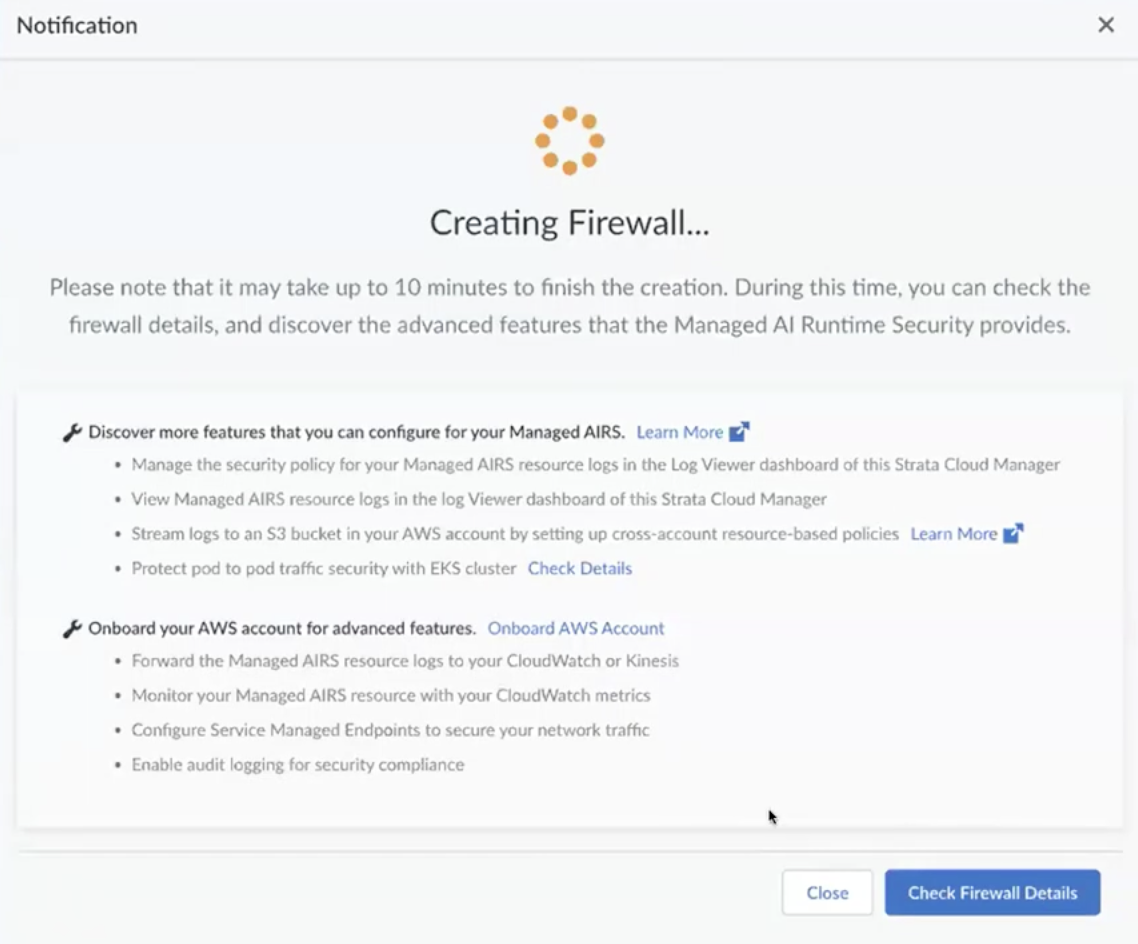Click the 10 minutes creation note paragraph
1138x944 pixels.
click(x=570, y=305)
